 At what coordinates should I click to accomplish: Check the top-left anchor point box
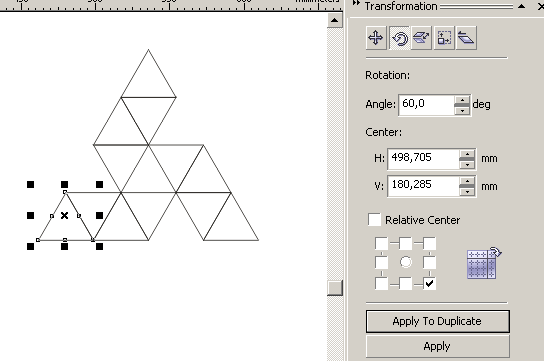click(x=382, y=243)
